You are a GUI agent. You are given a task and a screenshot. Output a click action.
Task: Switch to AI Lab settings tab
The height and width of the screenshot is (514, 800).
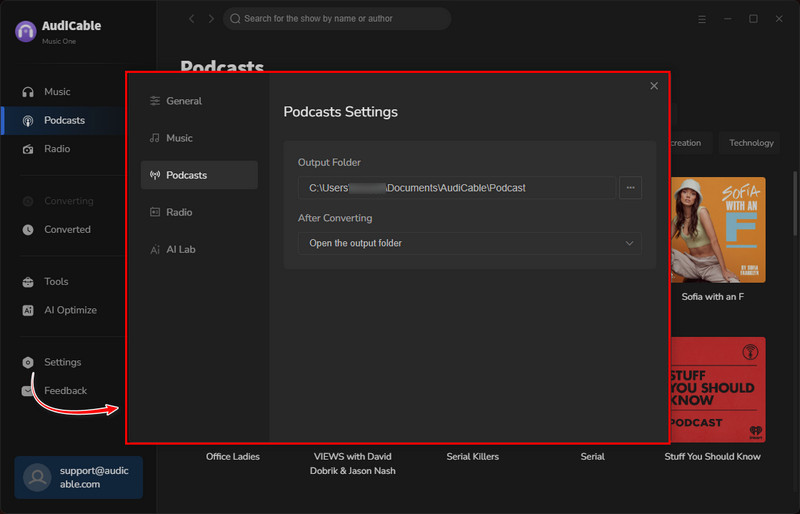(199, 250)
